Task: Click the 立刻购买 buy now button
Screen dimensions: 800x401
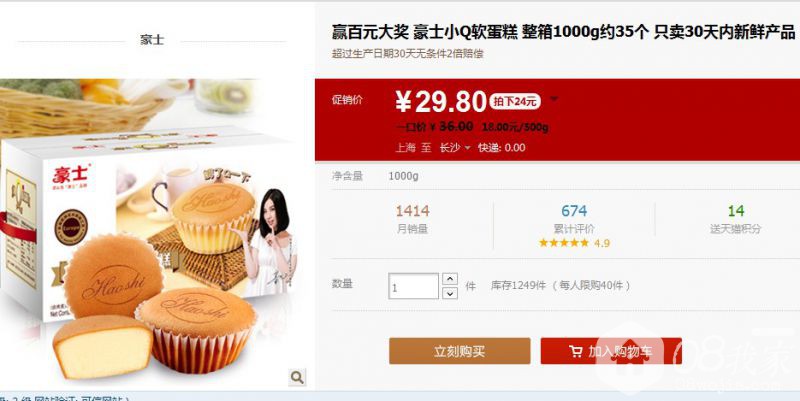Action: pyautogui.click(x=459, y=351)
